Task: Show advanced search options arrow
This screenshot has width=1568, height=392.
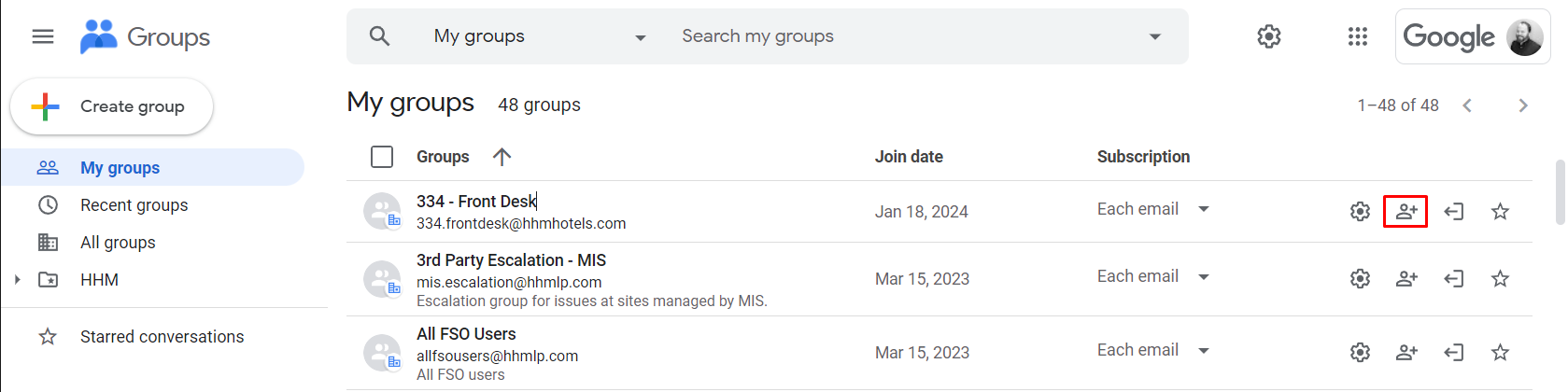Action: click(1155, 36)
